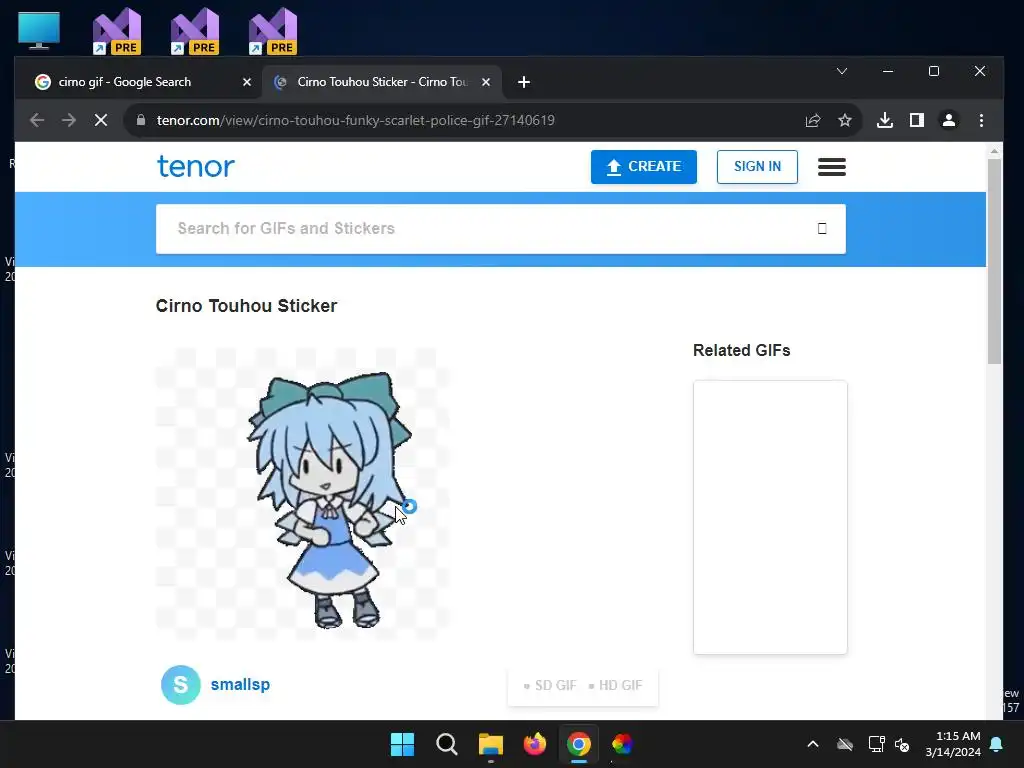Go back to the previous page
This screenshot has height=768, width=1024.
(37, 120)
